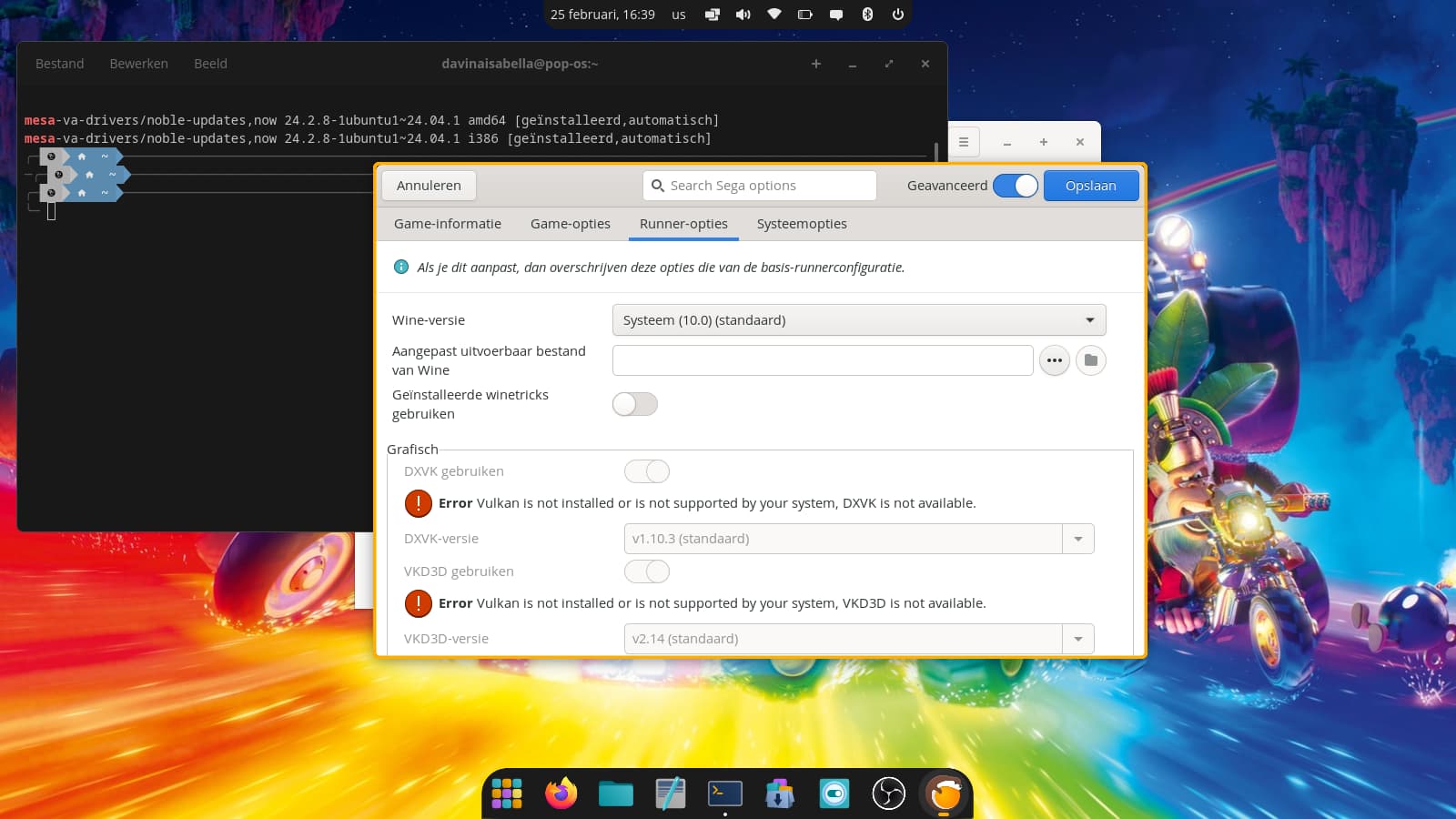
Task: Switch to the Game-informatie tab
Action: 448,224
